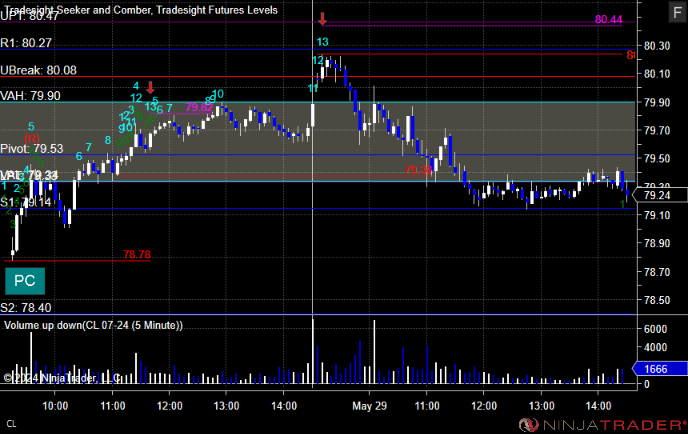The height and width of the screenshot is (434, 688).
Task: Click the 79.50 price axis label
Action: [x=657, y=158]
